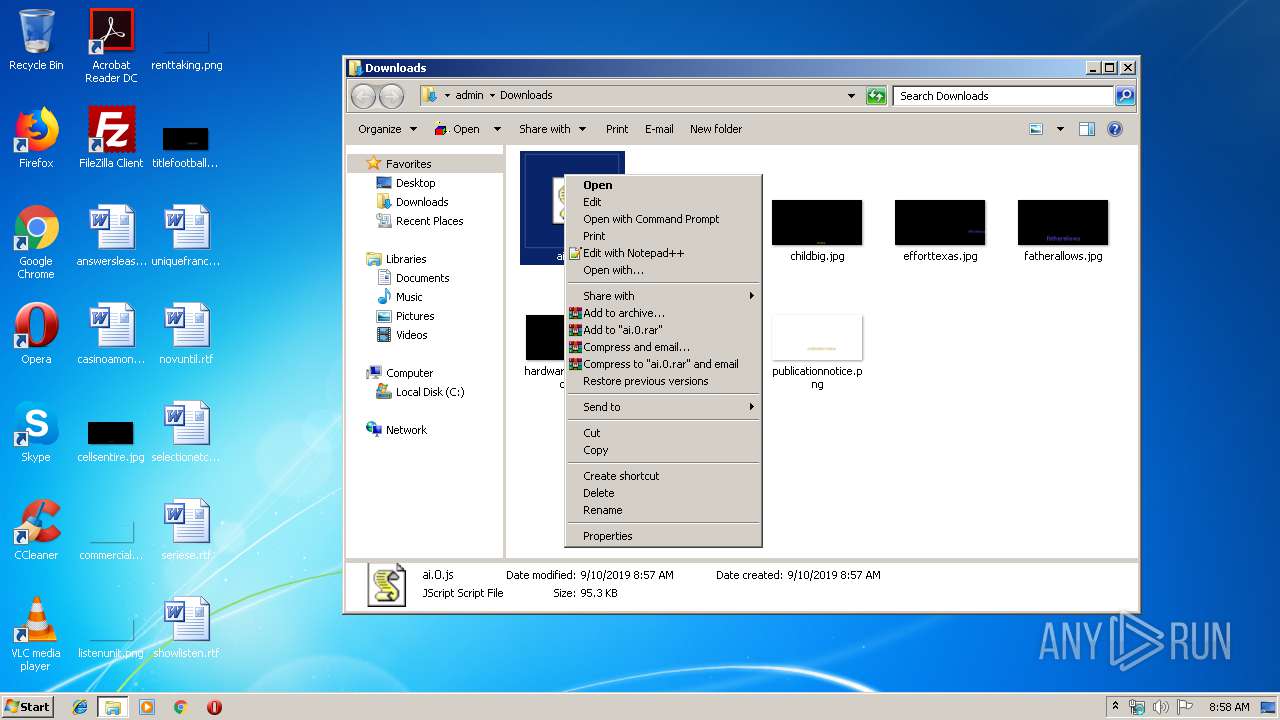
Task: Click the Search Downloads input field
Action: (x=1004, y=96)
